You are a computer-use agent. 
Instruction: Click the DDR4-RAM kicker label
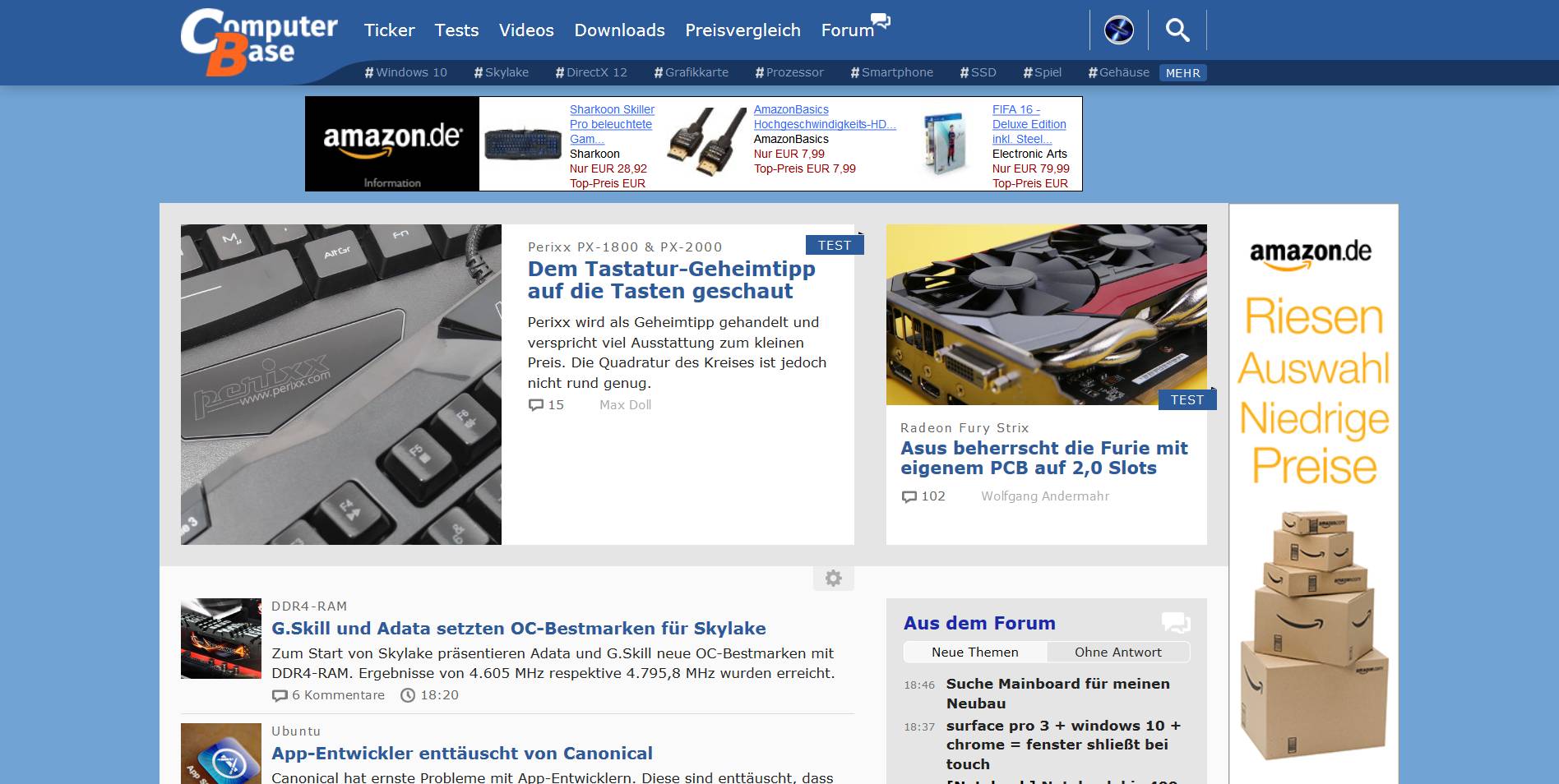click(x=309, y=606)
